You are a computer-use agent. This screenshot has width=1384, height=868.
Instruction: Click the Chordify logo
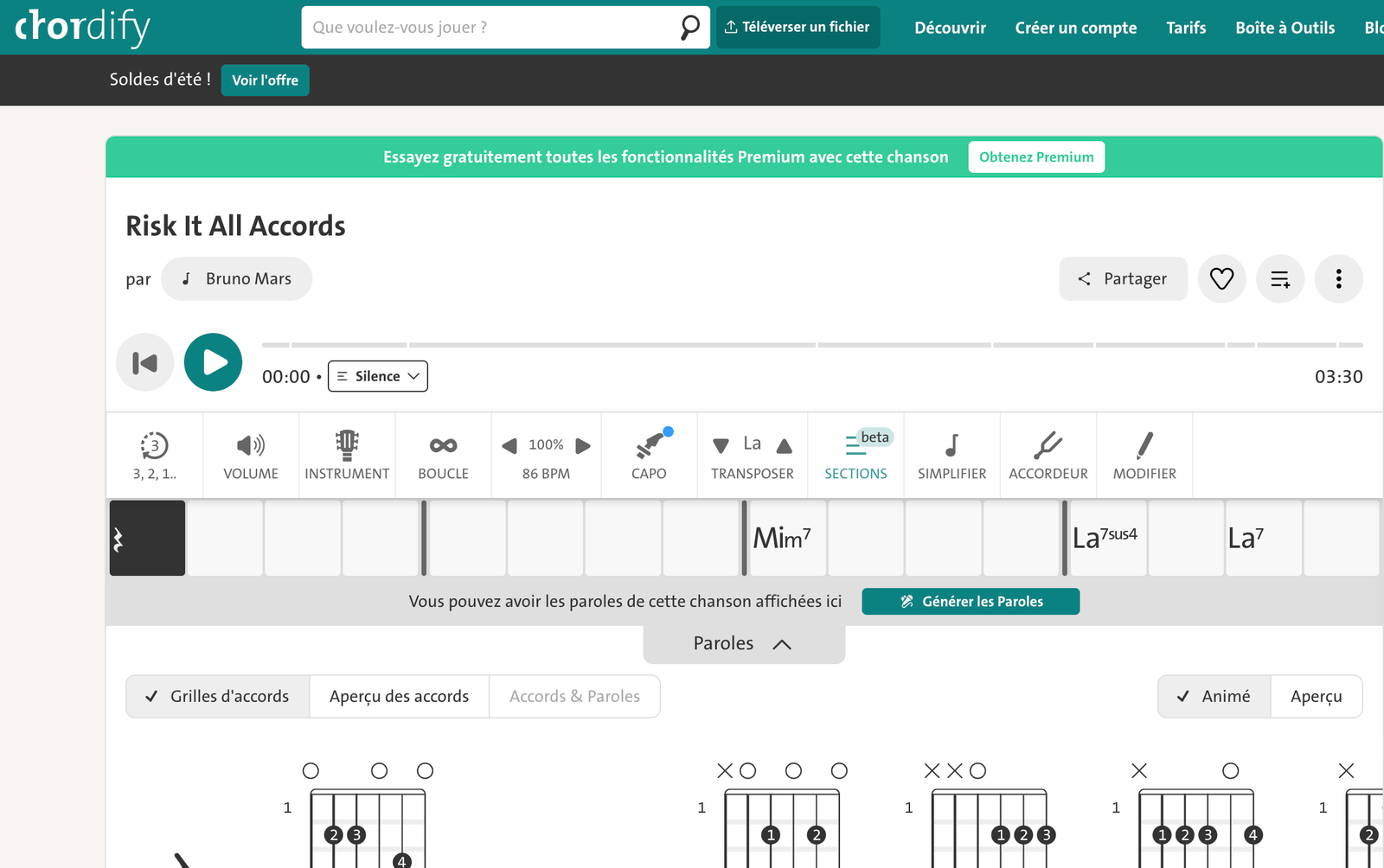(x=82, y=27)
